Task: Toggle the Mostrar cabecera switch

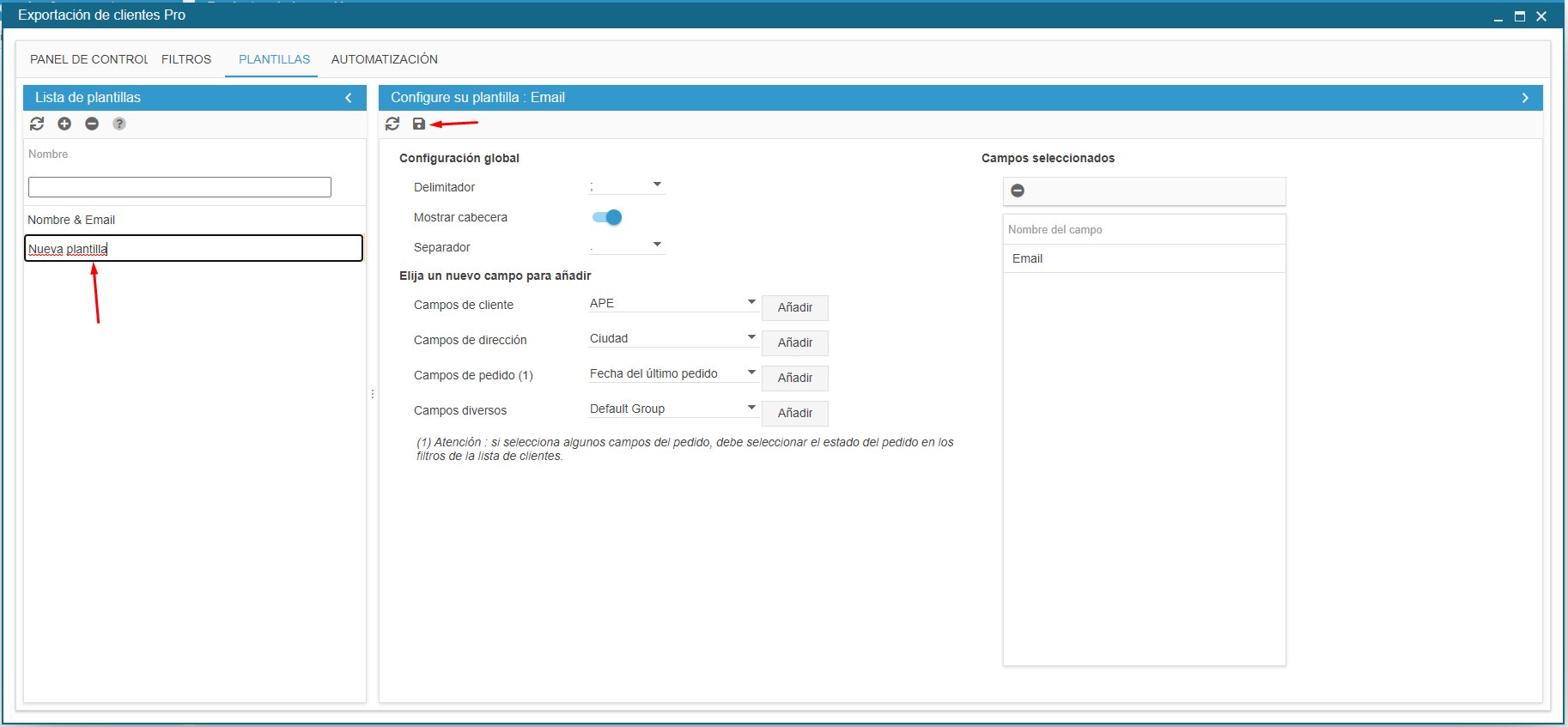Action: coord(607,217)
